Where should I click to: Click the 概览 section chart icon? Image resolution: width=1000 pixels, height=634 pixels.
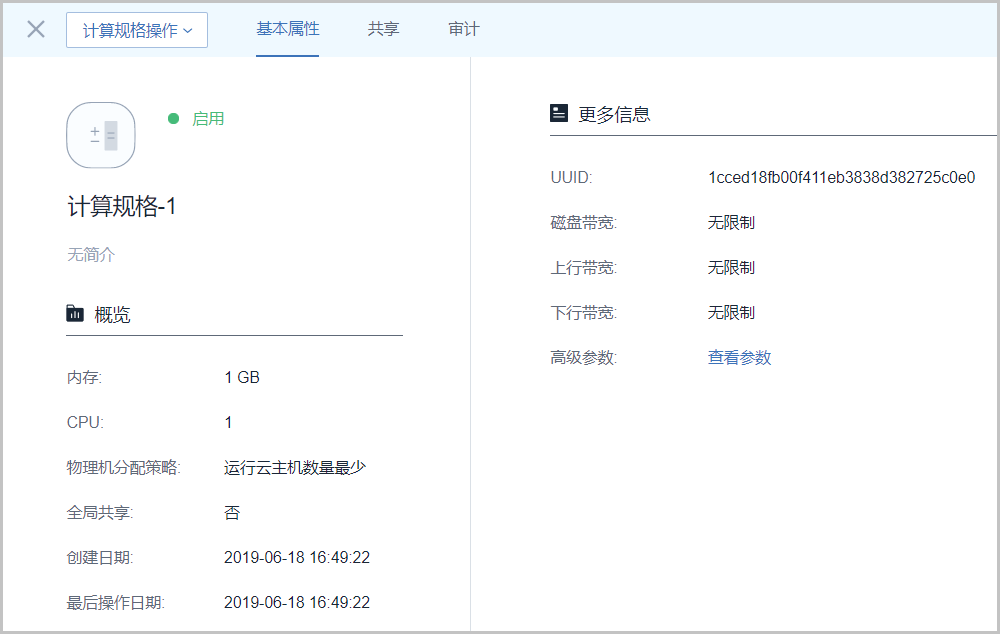75,314
